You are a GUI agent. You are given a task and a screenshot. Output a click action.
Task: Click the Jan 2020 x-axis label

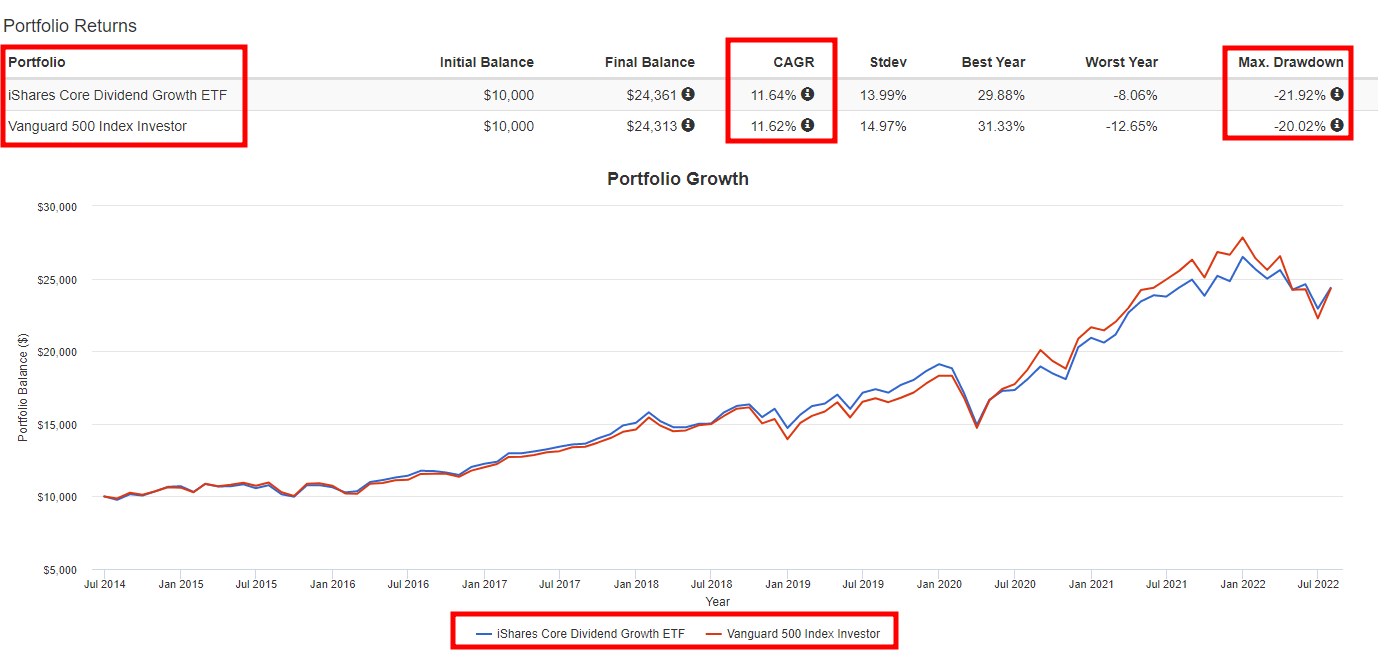click(x=940, y=584)
